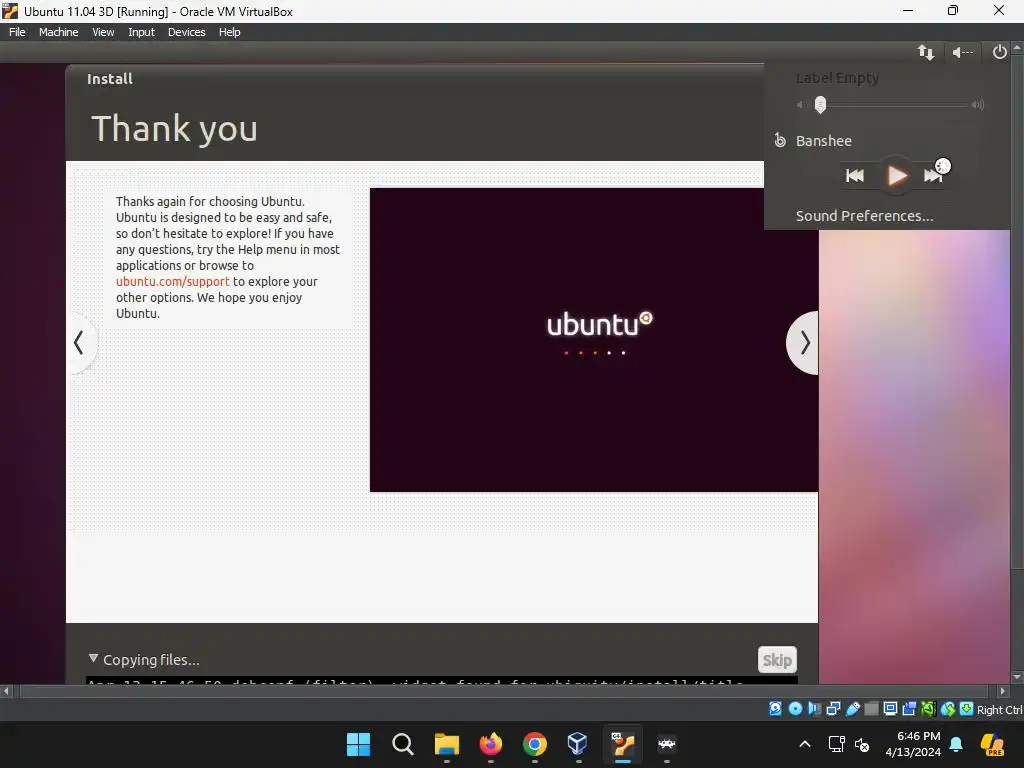Click the running VirtualBox VM taskbar icon
This screenshot has height=768, width=1024.
click(x=622, y=744)
